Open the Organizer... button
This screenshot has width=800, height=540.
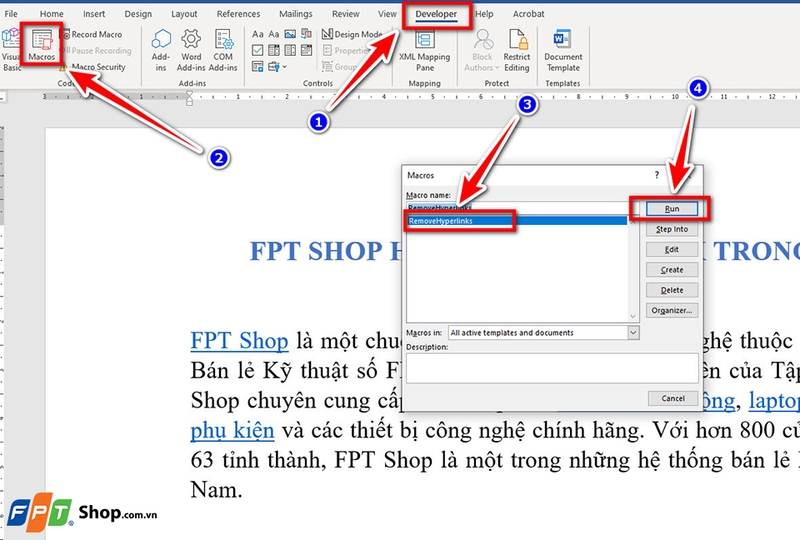(x=672, y=310)
